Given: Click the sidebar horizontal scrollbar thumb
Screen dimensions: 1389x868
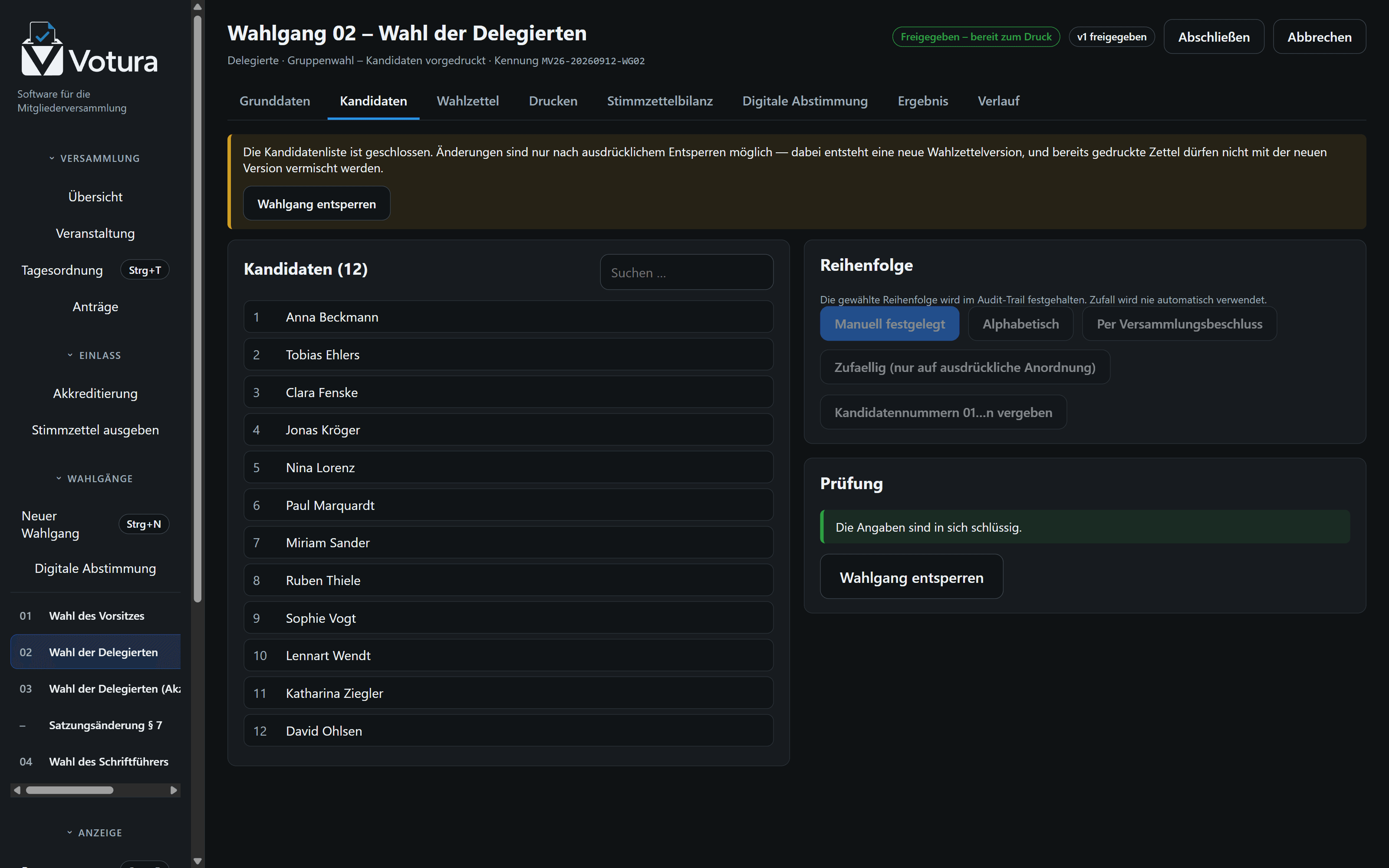Looking at the screenshot, I should [69, 790].
